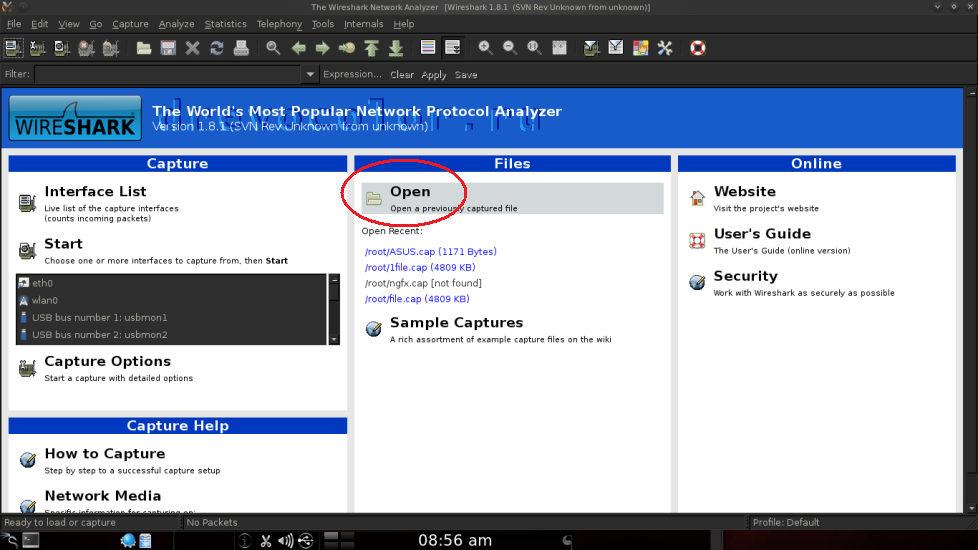
Task: Stop the running capture toolbar icon
Action: pos(86,48)
